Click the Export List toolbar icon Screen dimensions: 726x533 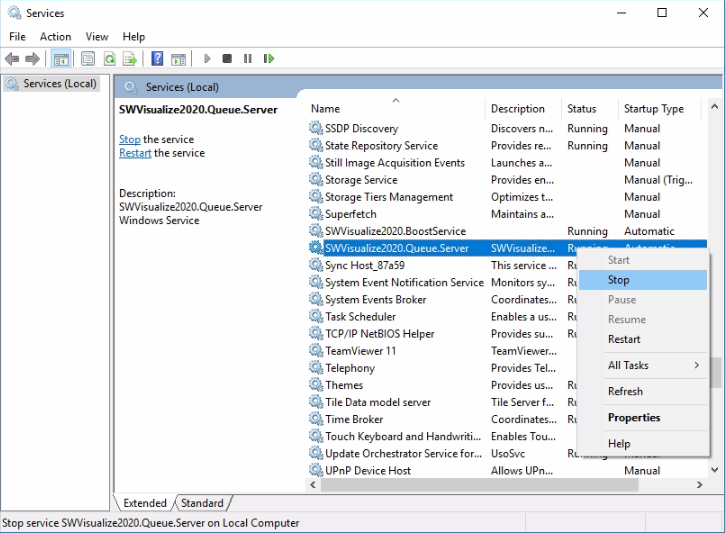pos(130,59)
